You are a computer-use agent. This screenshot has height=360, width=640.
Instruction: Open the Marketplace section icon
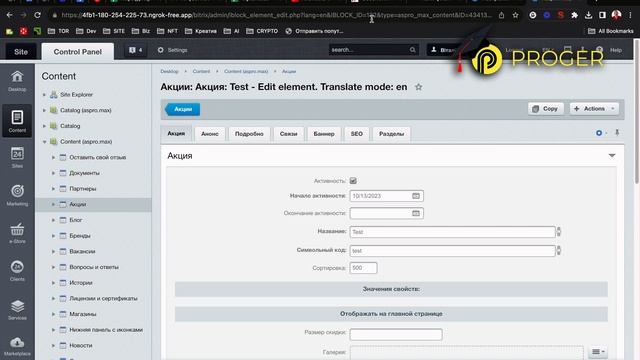[x=17, y=346]
